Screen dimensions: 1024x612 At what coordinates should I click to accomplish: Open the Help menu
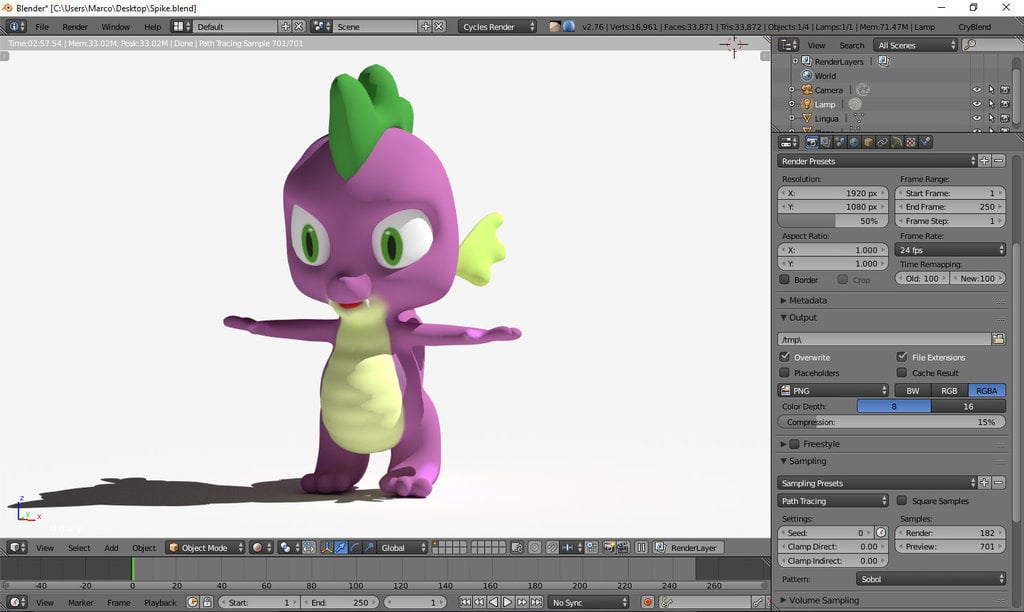pyautogui.click(x=152, y=27)
